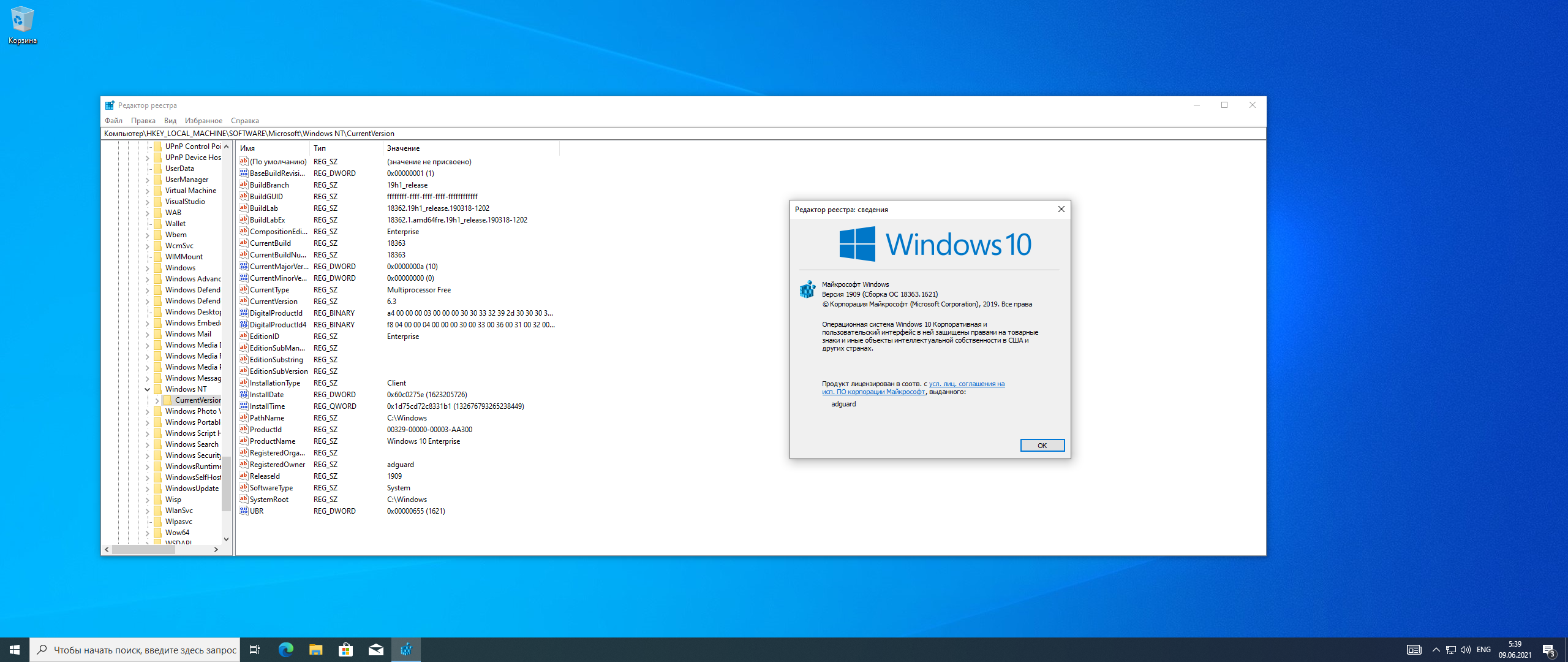Select the BaseBuildRevision DWORD value icon
The height and width of the screenshot is (662, 1568).
(244, 173)
